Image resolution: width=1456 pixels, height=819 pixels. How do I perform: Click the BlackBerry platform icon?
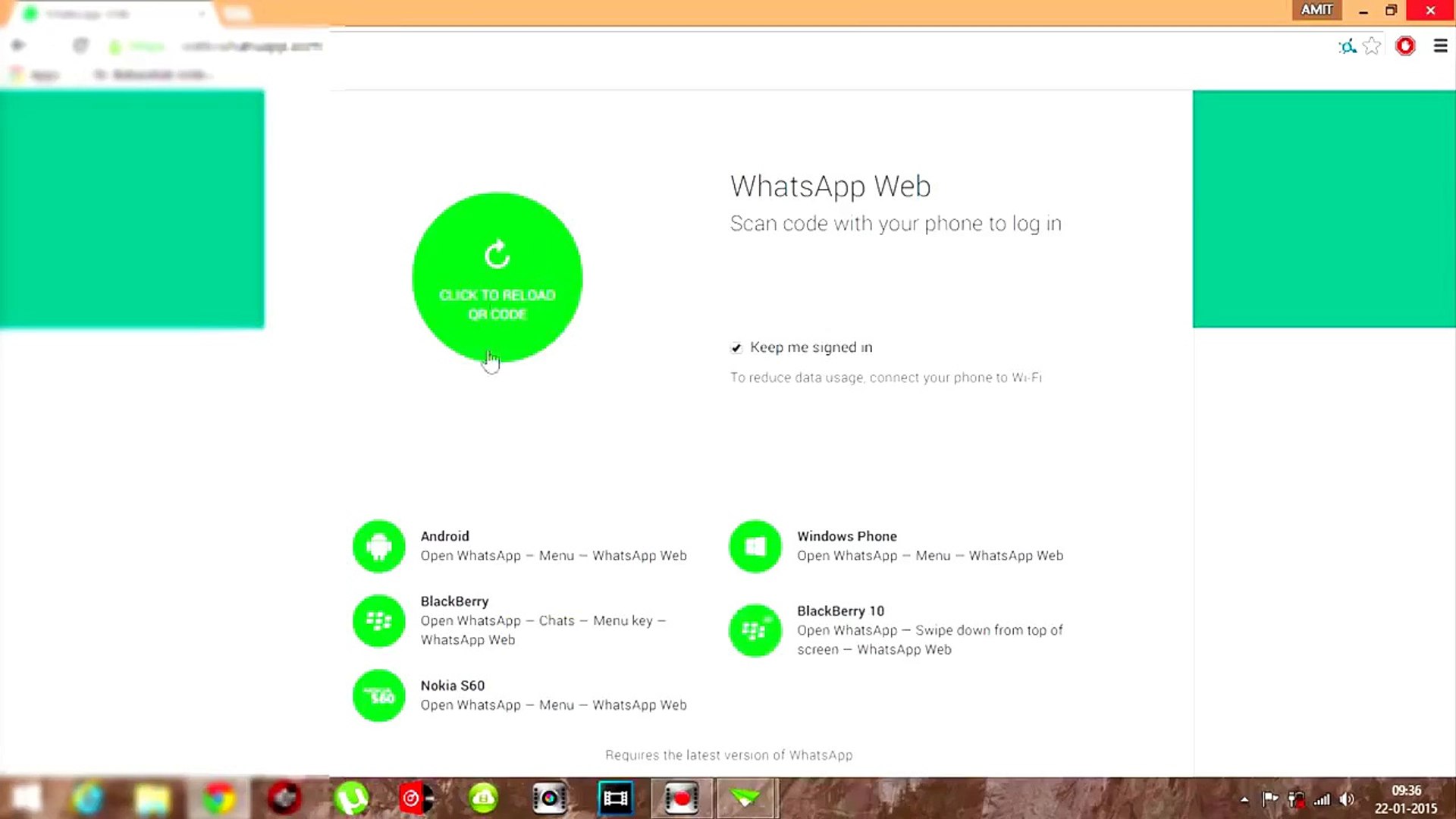tap(379, 620)
